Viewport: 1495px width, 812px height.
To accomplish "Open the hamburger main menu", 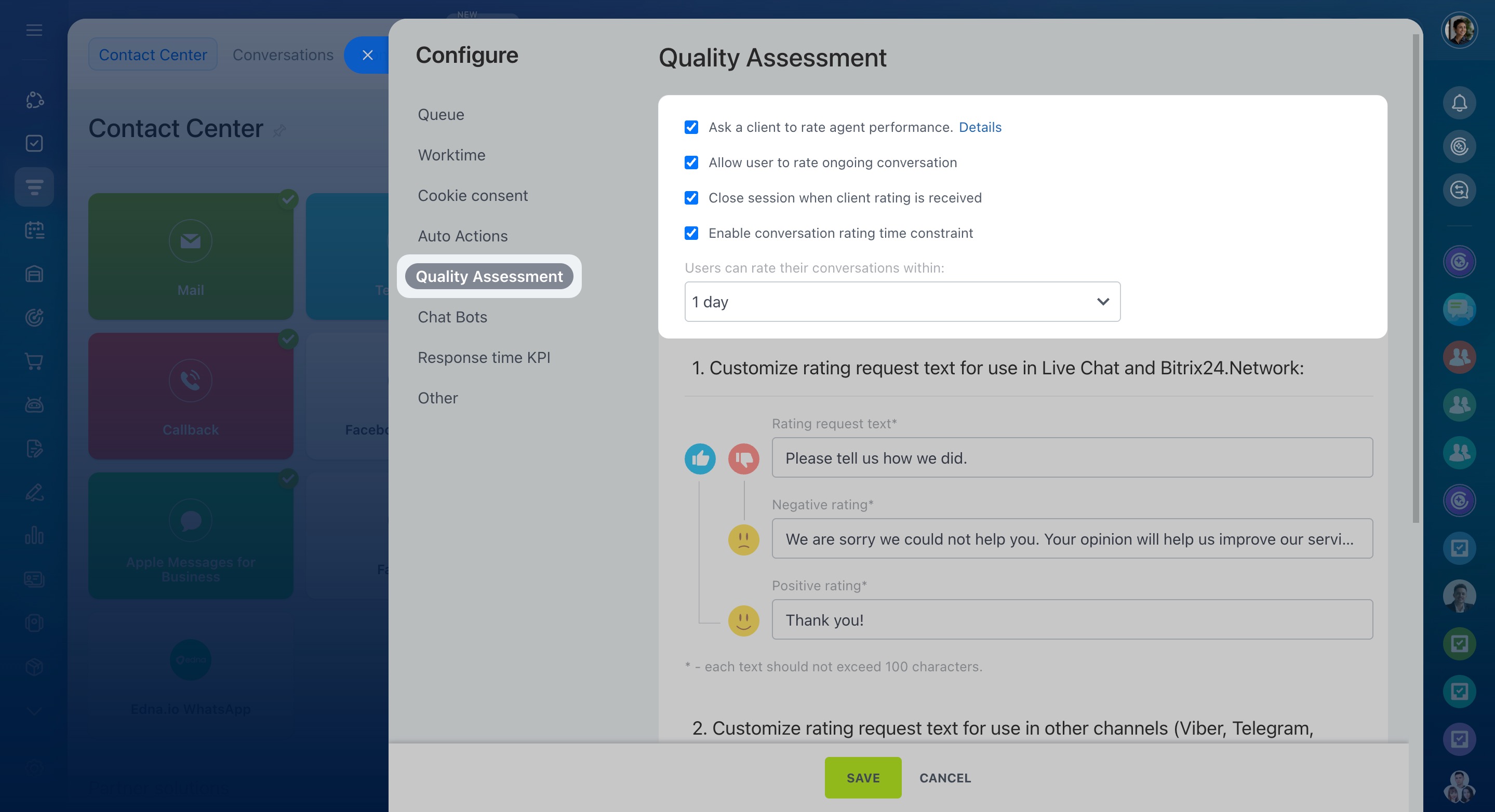I will tap(34, 30).
